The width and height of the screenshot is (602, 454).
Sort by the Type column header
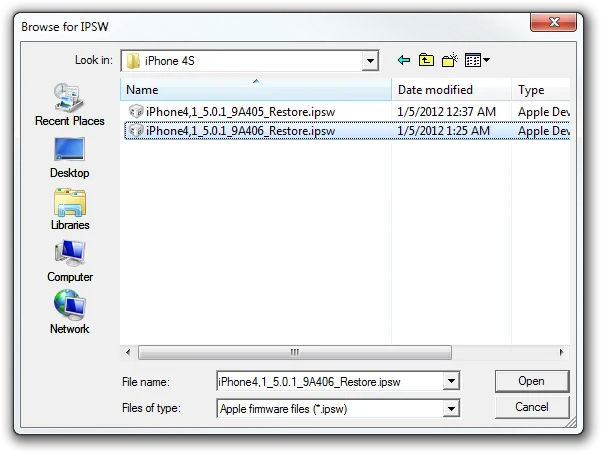(541, 90)
